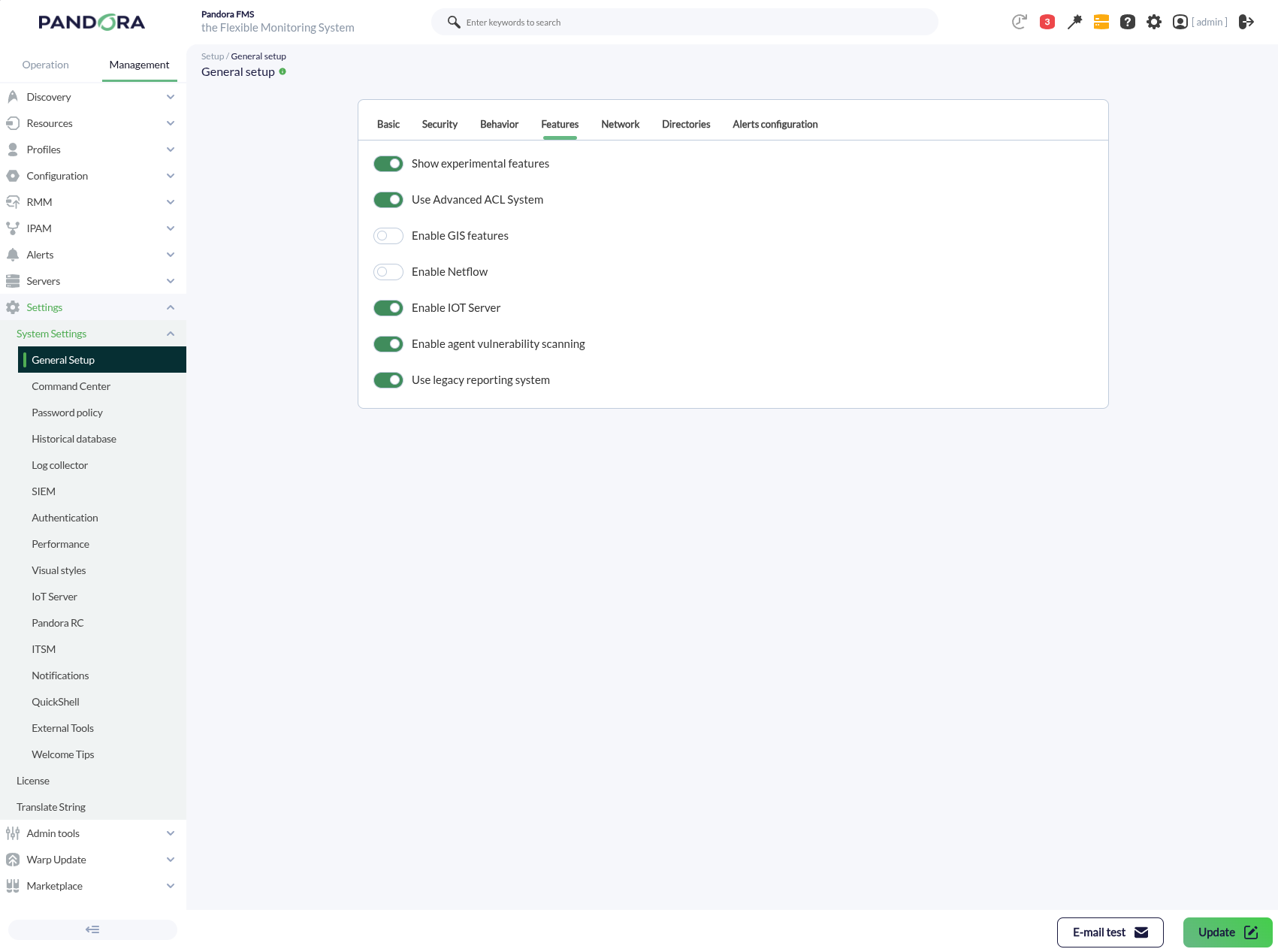Open the help question mark icon

pyautogui.click(x=1128, y=22)
